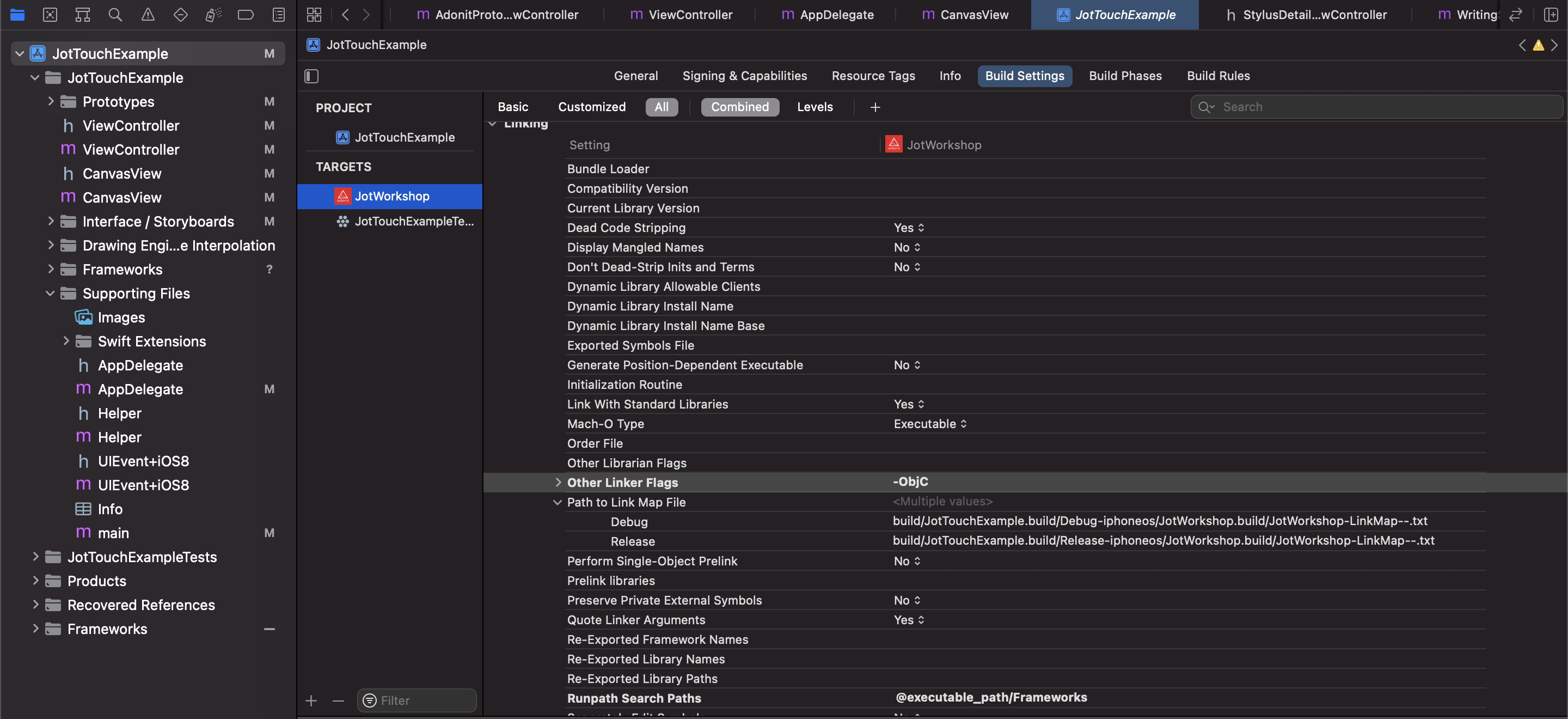
Task: Expand Other Linker Flags row
Action: click(558, 482)
